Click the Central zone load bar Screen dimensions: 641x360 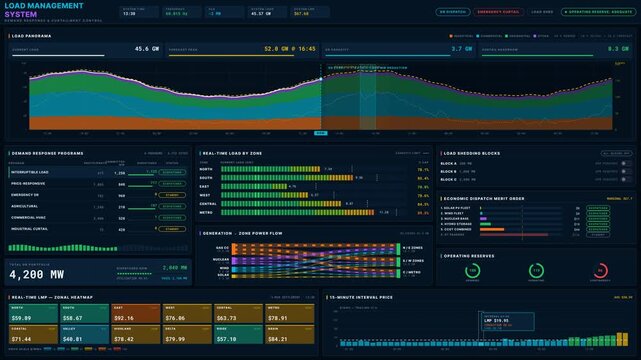pos(281,204)
